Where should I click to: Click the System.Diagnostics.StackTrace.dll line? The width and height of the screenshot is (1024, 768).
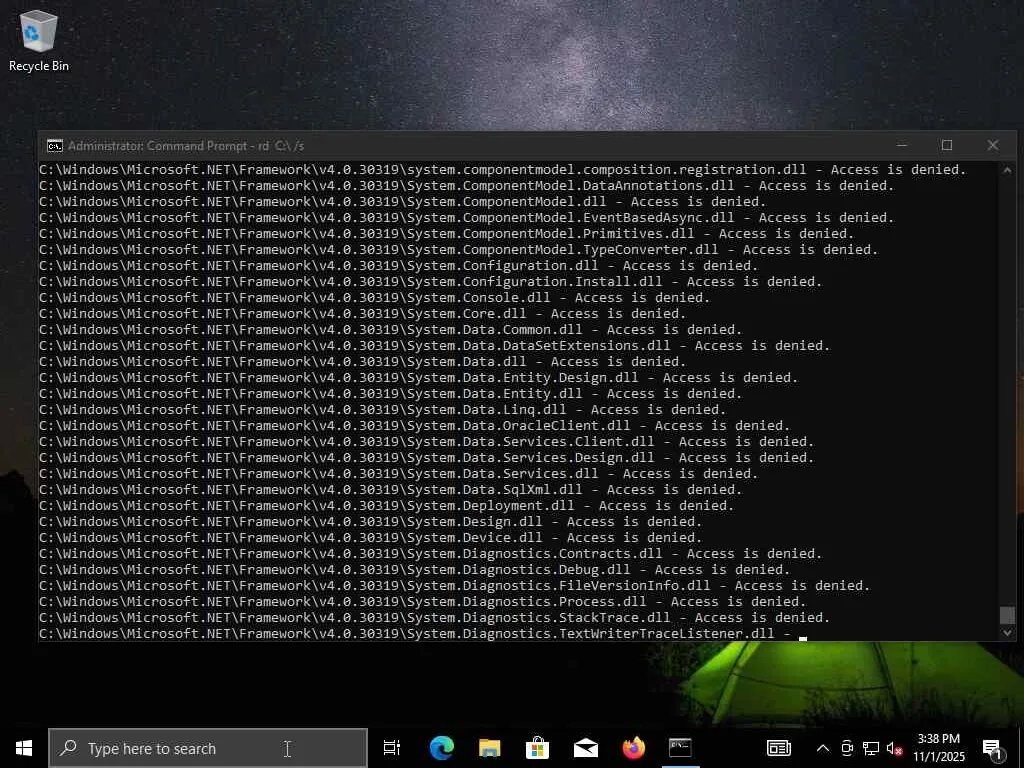[x=434, y=618]
